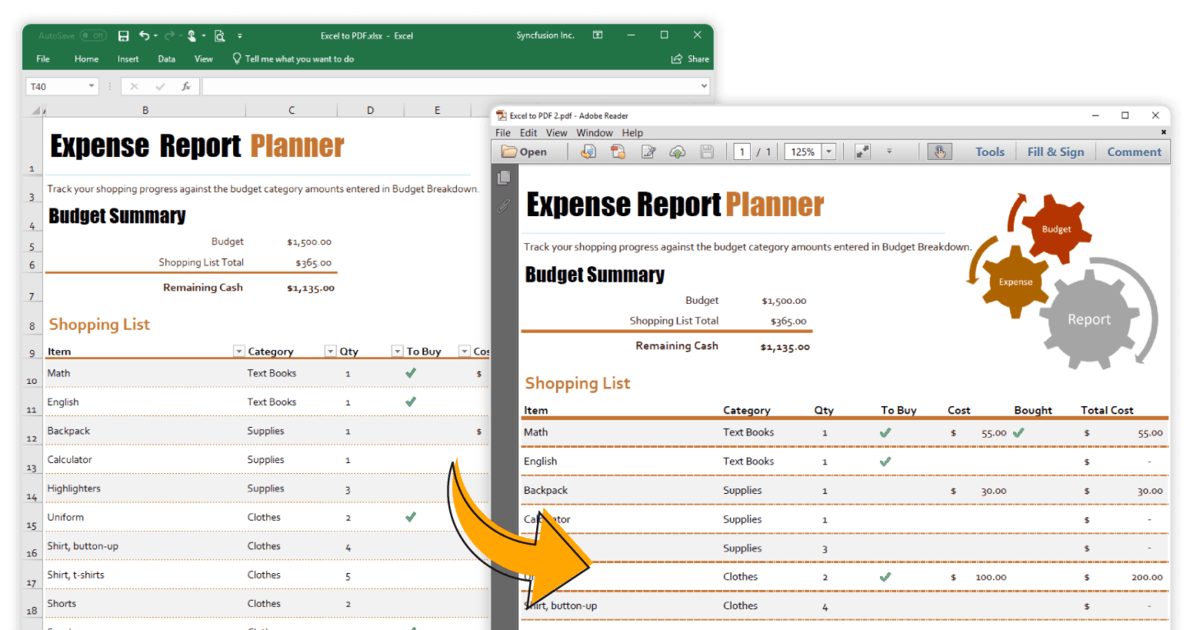This screenshot has height=630, width=1200.
Task: Toggle the AutoSave switch in Excel
Action: click(92, 36)
